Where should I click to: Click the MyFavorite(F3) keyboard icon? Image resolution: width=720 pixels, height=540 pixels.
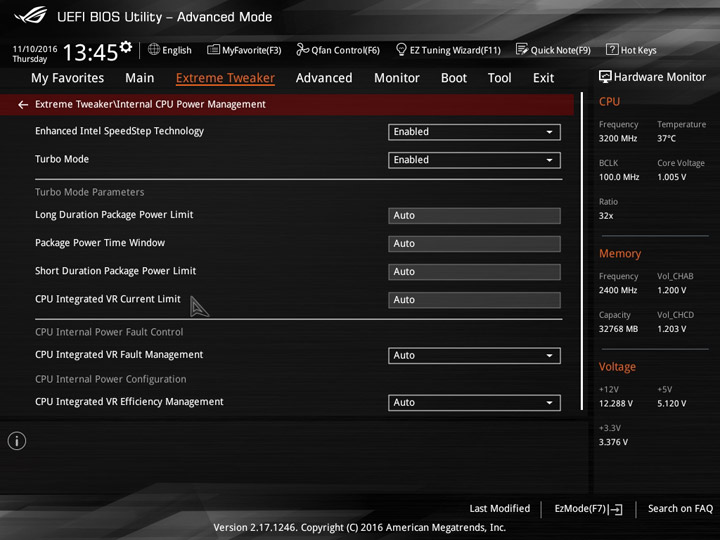(x=213, y=49)
